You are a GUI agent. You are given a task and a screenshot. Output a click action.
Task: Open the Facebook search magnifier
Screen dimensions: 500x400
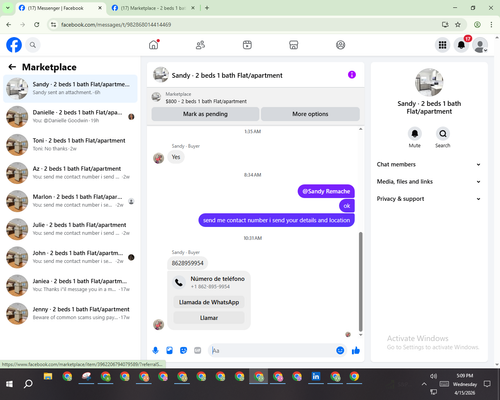click(x=33, y=45)
